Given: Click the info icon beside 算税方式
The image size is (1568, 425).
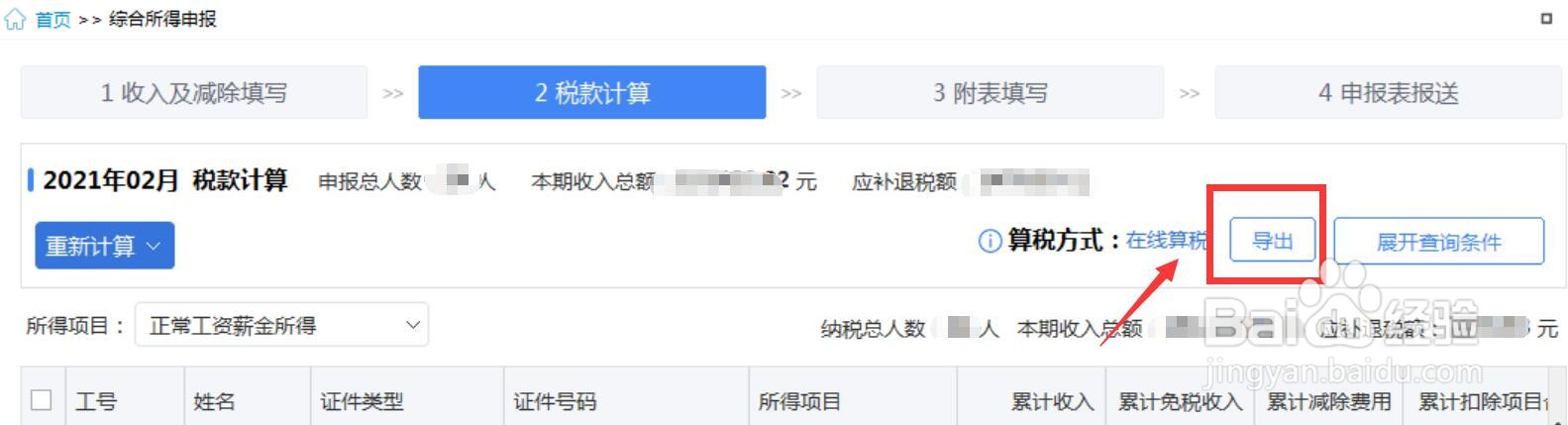Looking at the screenshot, I should point(989,242).
